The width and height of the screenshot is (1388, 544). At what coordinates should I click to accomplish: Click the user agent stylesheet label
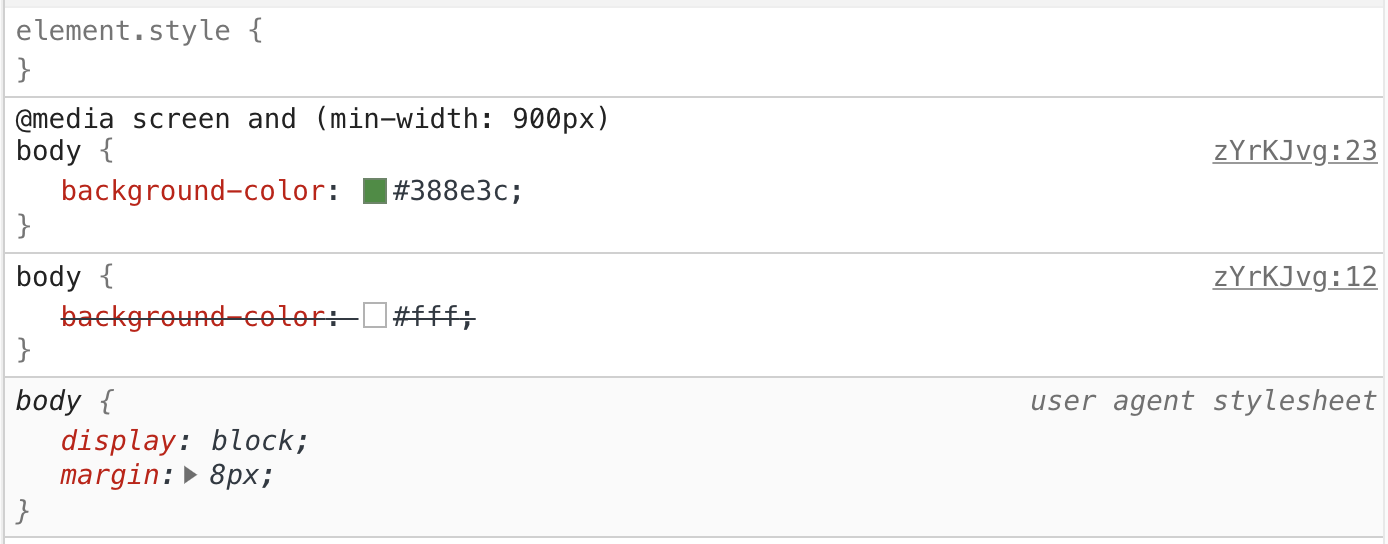pyautogui.click(x=1203, y=402)
